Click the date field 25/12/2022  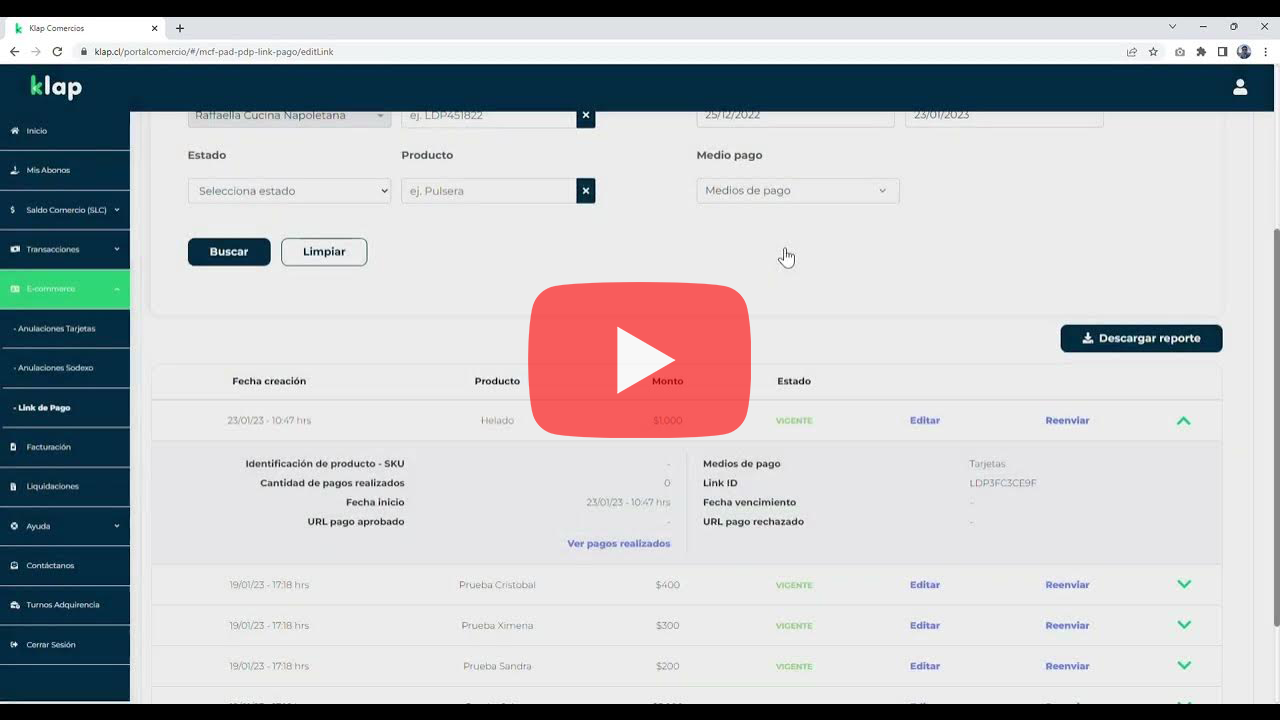coord(796,116)
